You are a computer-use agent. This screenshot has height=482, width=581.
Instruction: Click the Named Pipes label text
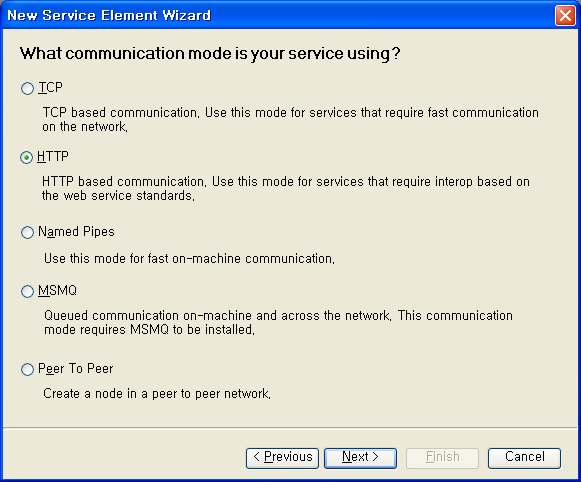click(76, 232)
